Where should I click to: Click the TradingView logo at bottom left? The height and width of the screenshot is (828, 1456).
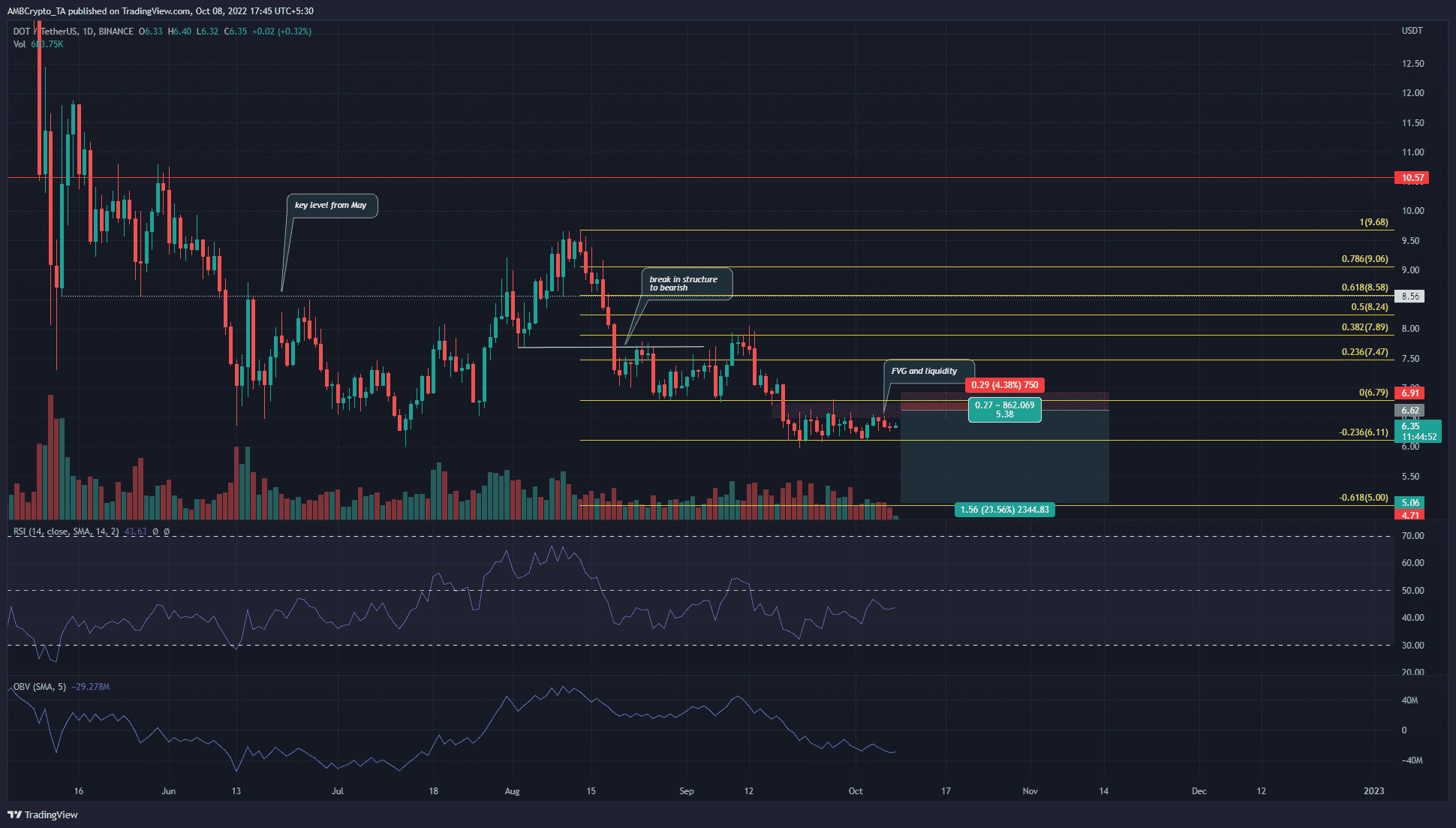tap(43, 814)
